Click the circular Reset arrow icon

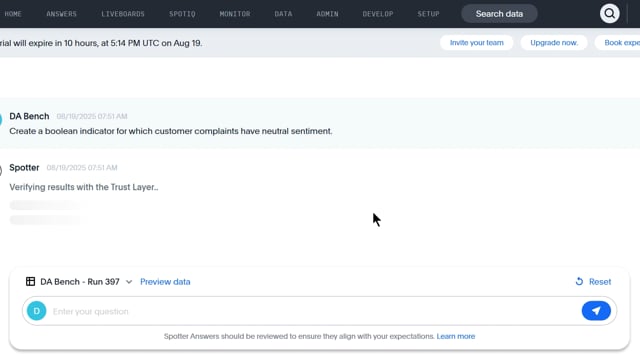pos(579,282)
